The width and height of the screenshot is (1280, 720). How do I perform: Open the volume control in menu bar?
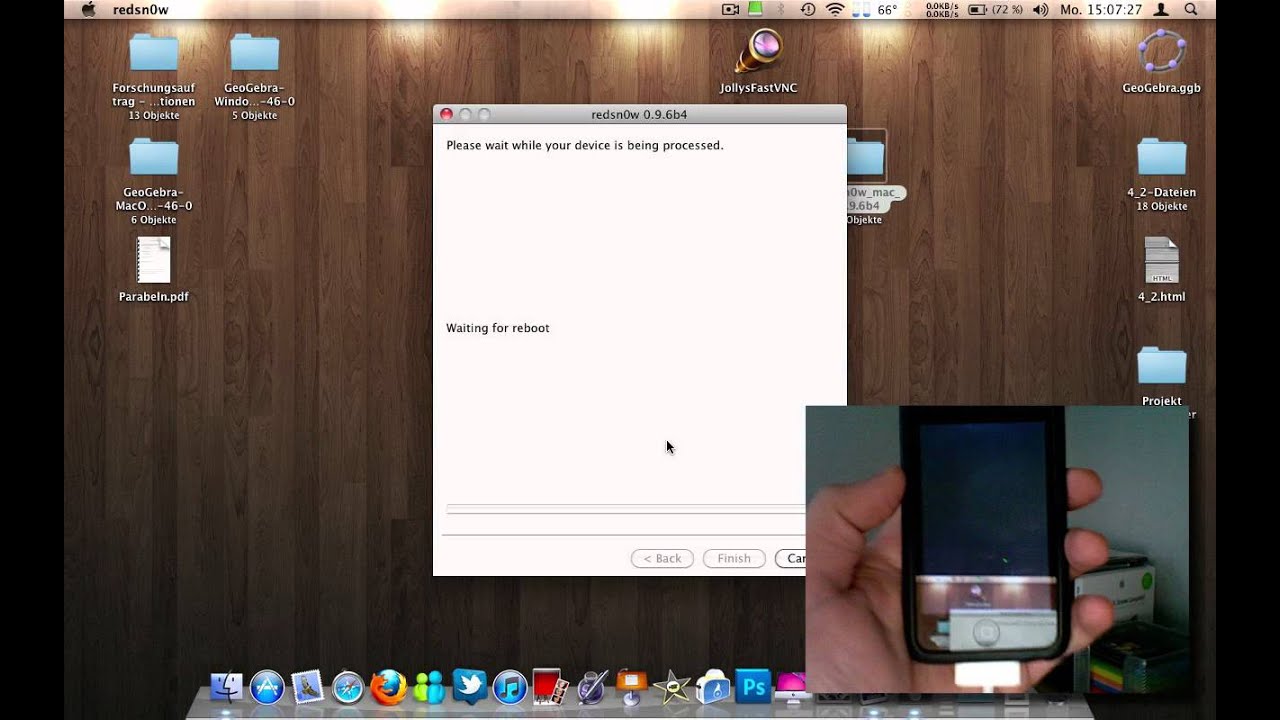pyautogui.click(x=1040, y=9)
